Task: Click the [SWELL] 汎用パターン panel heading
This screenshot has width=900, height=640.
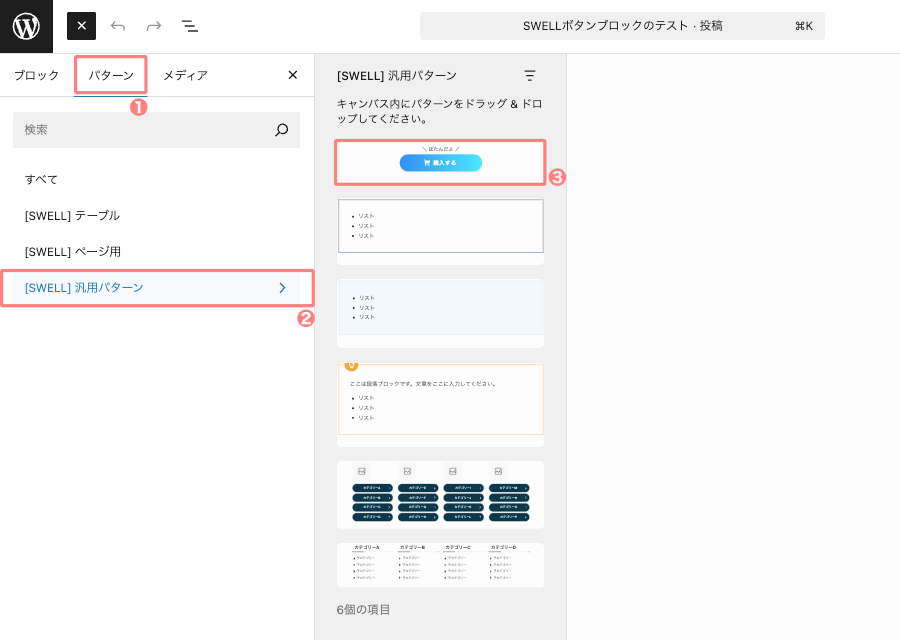Action: [397, 75]
